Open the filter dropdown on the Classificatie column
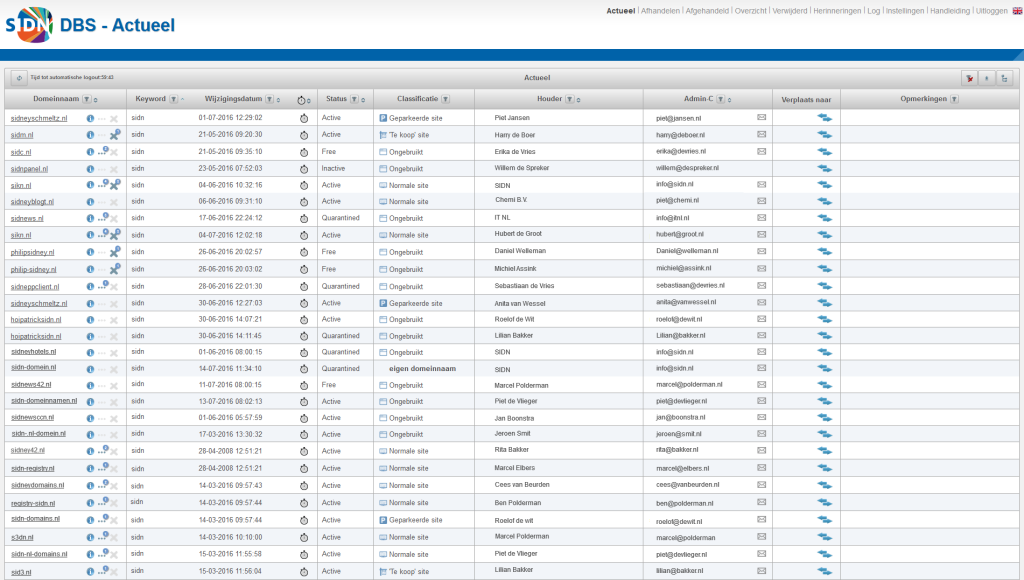1024x580 pixels. click(446, 99)
